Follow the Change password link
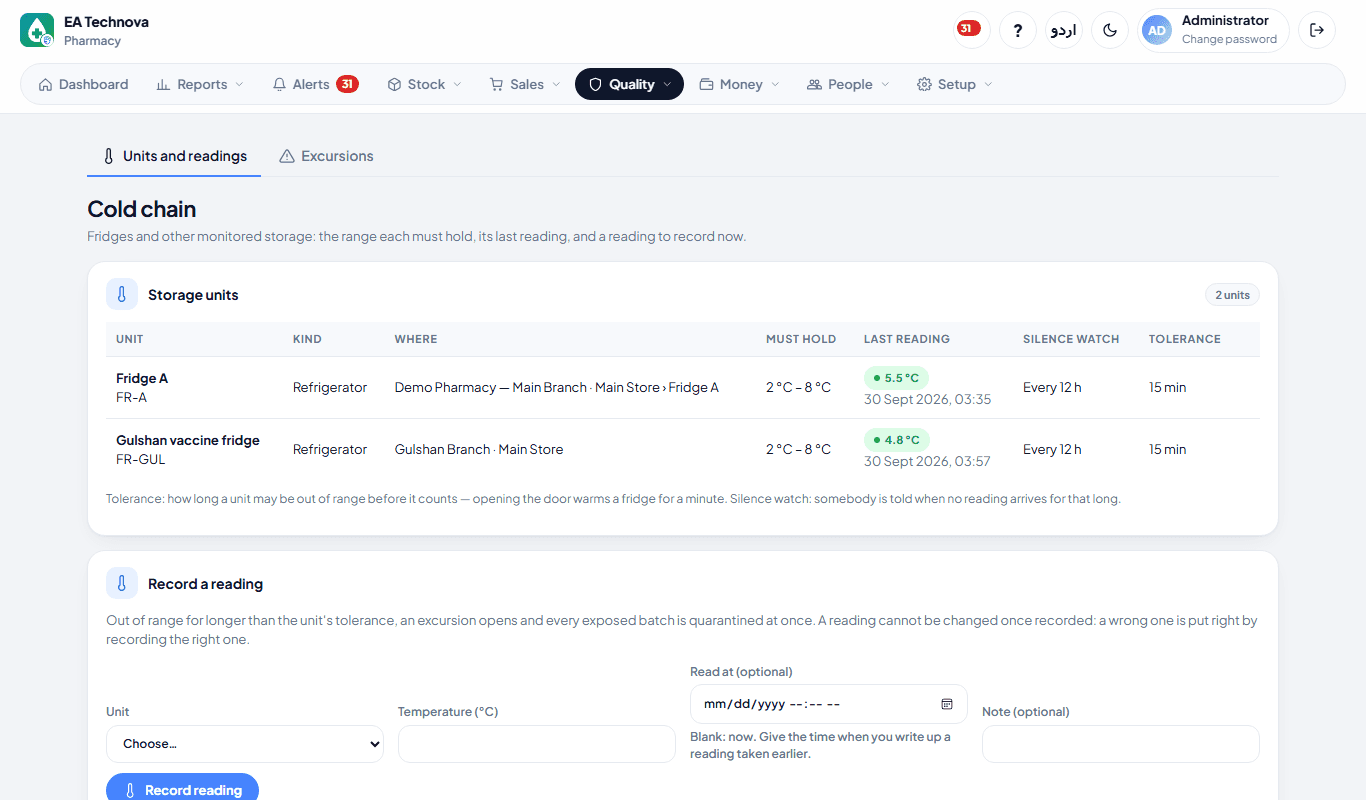Screen dimensions: 1366x800 1229,40
